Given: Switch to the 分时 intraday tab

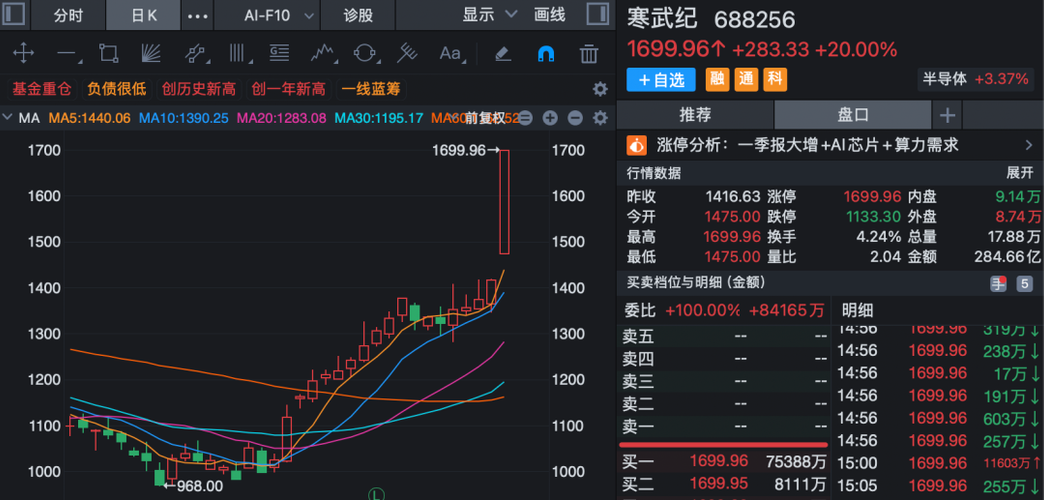Looking at the screenshot, I should 69,15.
